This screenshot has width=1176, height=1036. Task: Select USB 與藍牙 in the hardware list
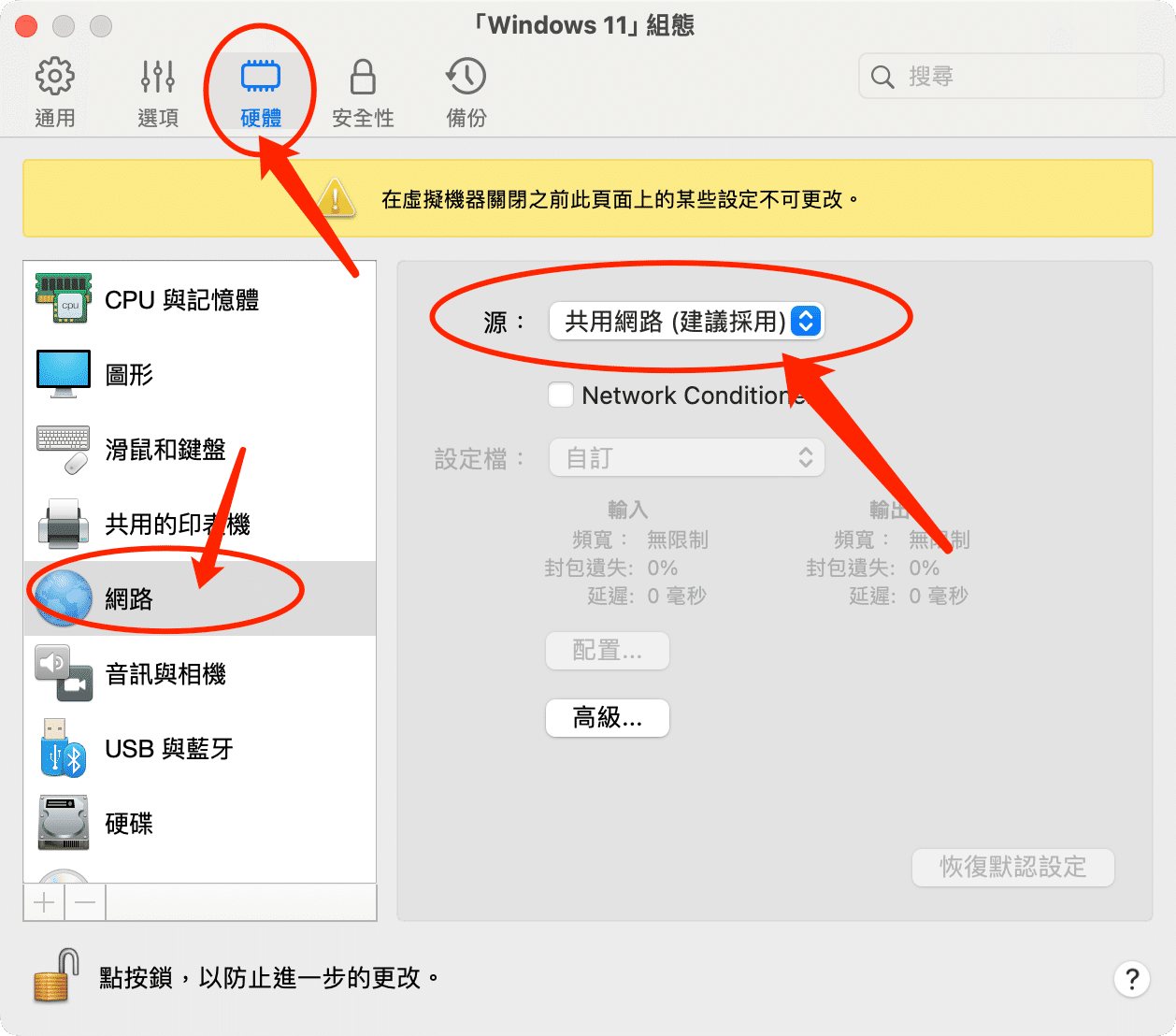click(200, 748)
